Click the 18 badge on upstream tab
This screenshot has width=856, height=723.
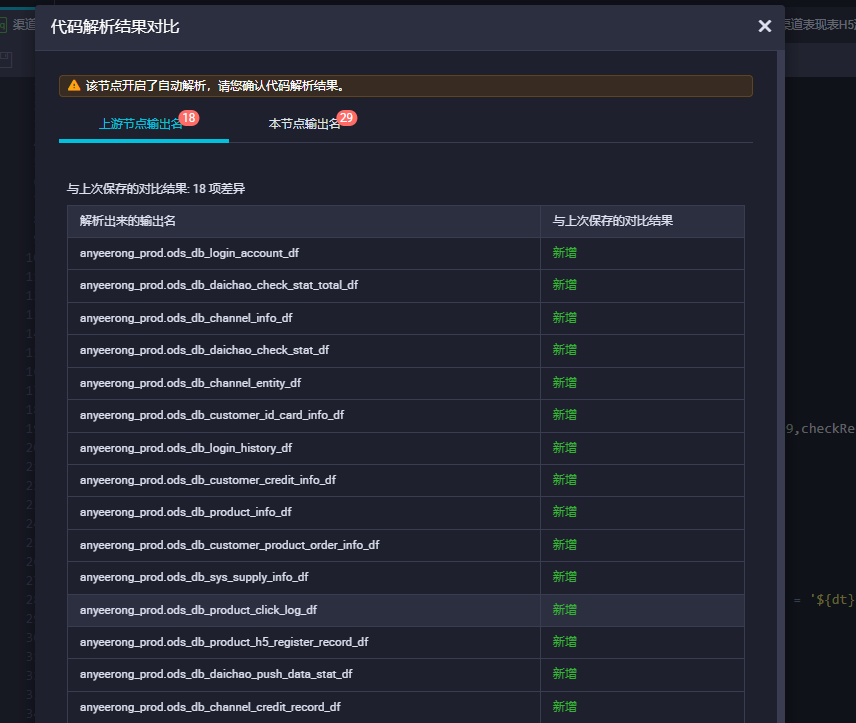pyautogui.click(x=189, y=118)
